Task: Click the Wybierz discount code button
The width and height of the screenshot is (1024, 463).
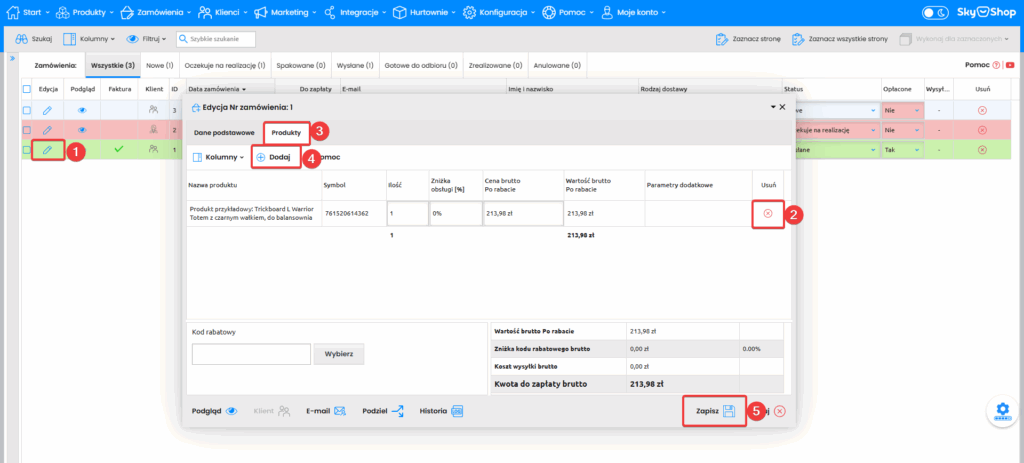Action: (338, 354)
